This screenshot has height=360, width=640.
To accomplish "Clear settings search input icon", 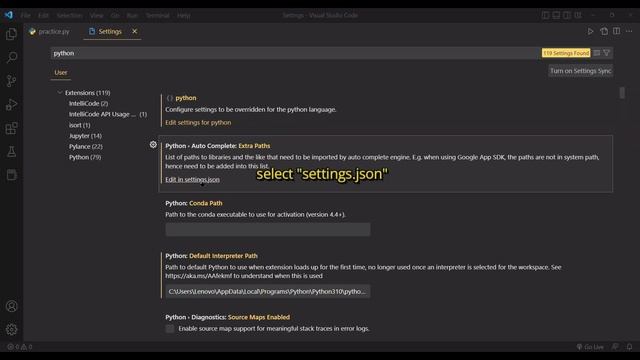I will pyautogui.click(x=597, y=53).
